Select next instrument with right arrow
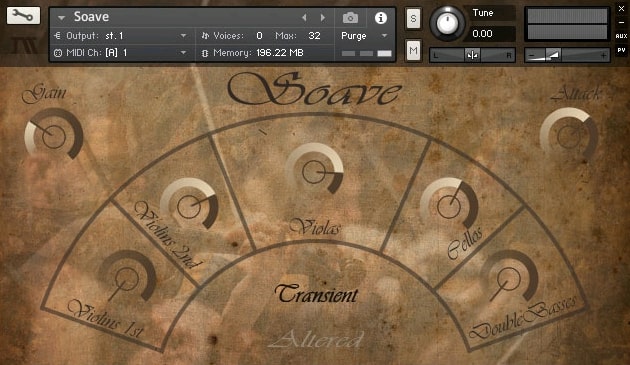The width and height of the screenshot is (630, 365). [323, 17]
